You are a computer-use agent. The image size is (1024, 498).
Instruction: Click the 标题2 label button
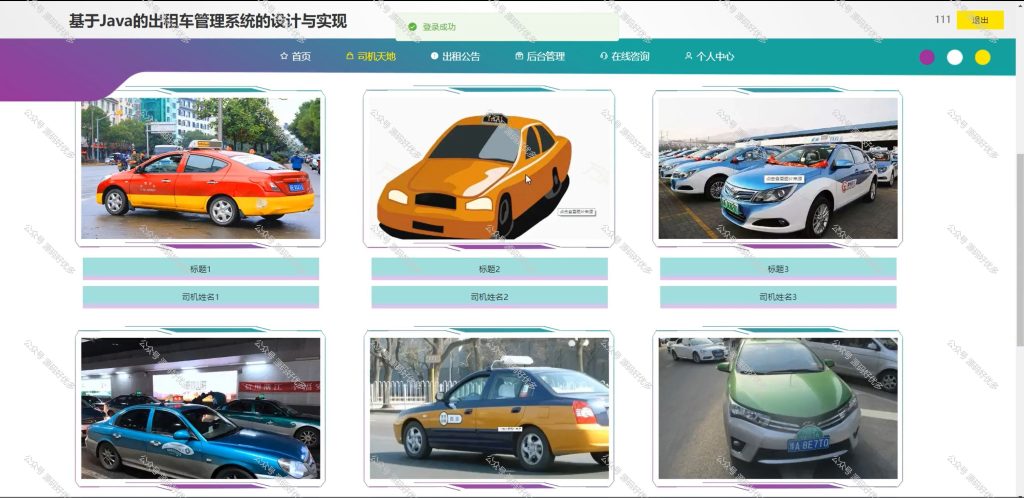click(x=489, y=269)
